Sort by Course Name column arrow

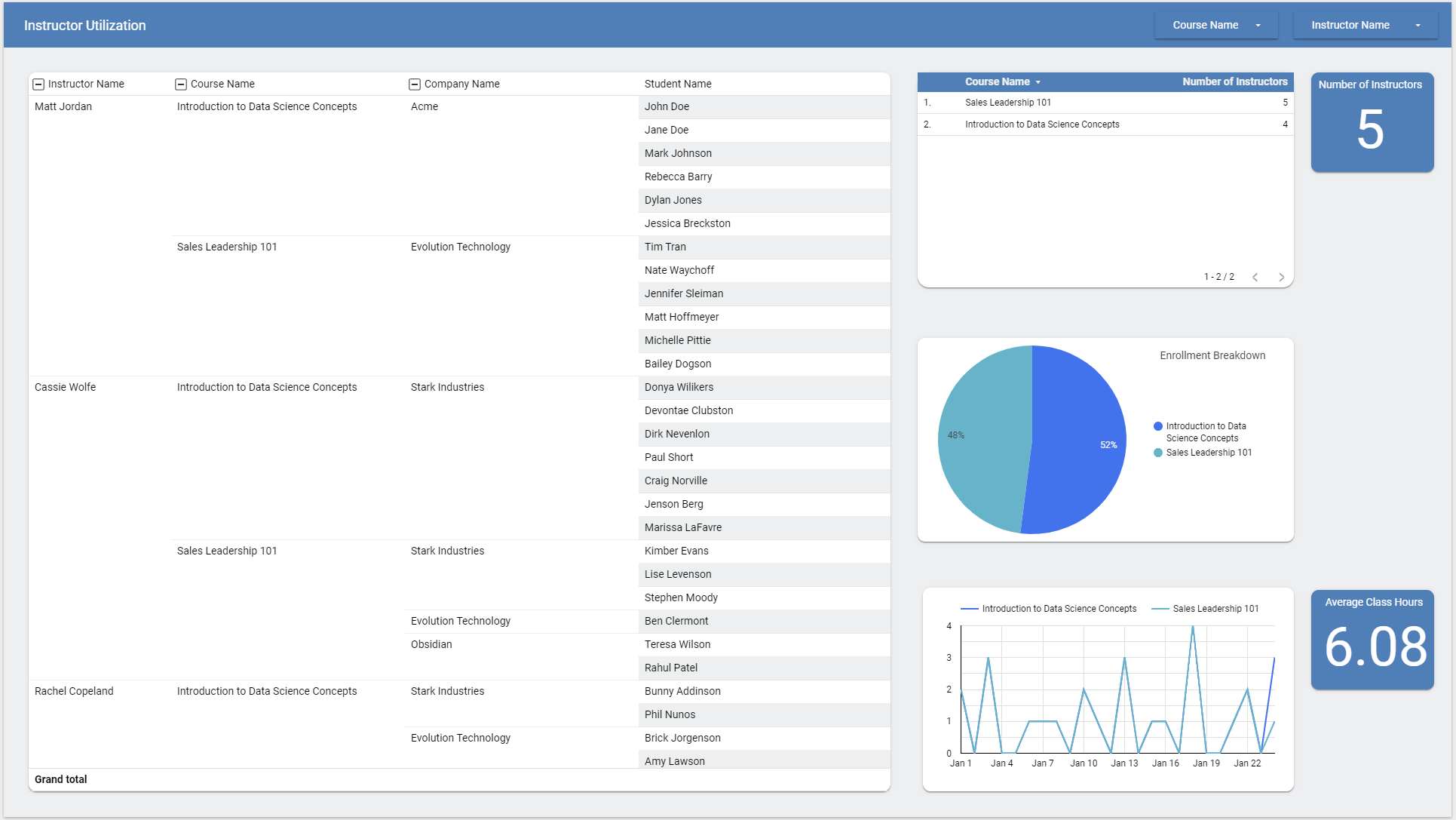point(1038,82)
